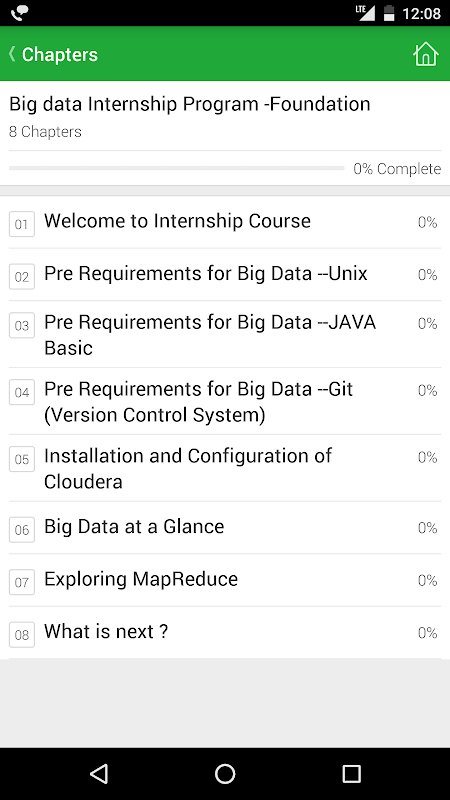
Task: Open Pre Requirements for Big Data --Unix
Action: 225,274
